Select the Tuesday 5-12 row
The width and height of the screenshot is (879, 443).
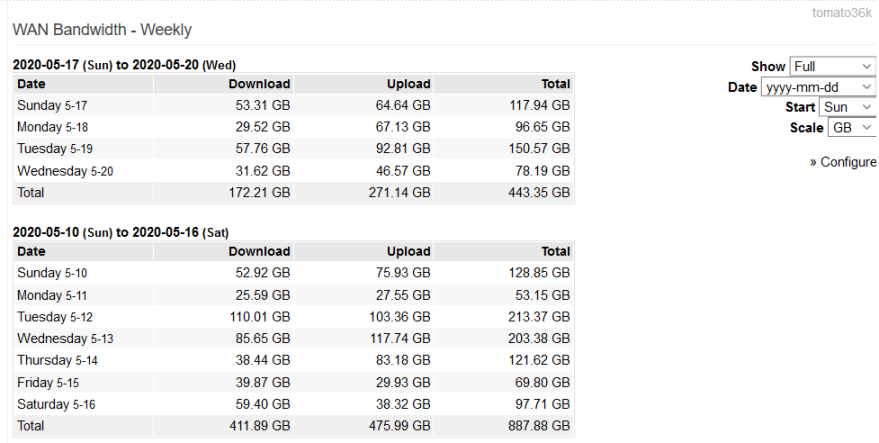click(x=293, y=317)
